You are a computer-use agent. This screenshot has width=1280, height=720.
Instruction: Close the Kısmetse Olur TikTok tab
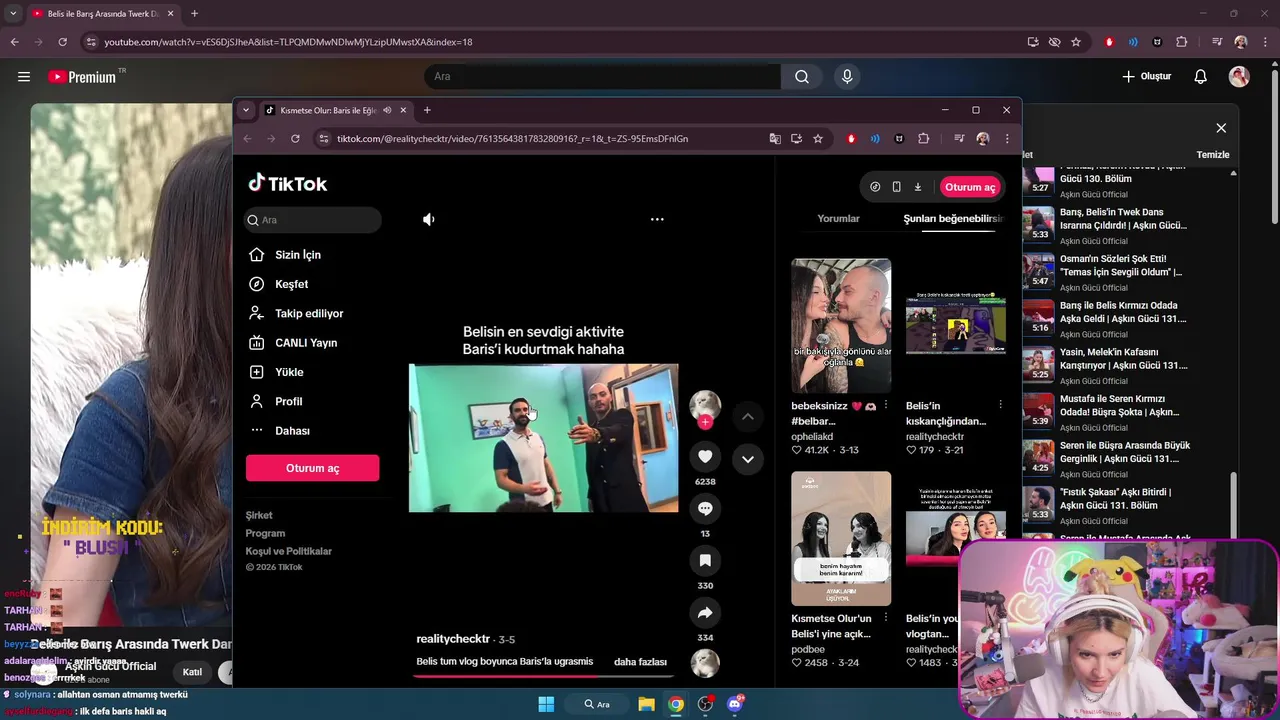(x=403, y=110)
